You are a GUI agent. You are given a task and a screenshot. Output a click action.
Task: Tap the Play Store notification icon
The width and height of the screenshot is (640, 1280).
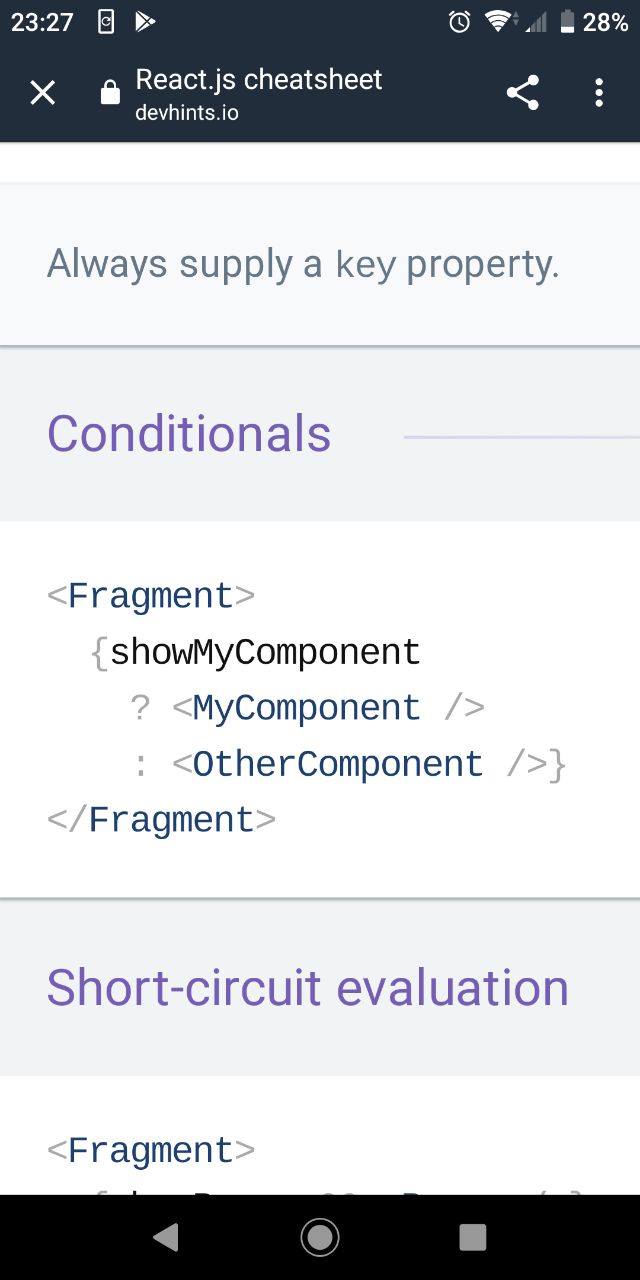point(145,22)
